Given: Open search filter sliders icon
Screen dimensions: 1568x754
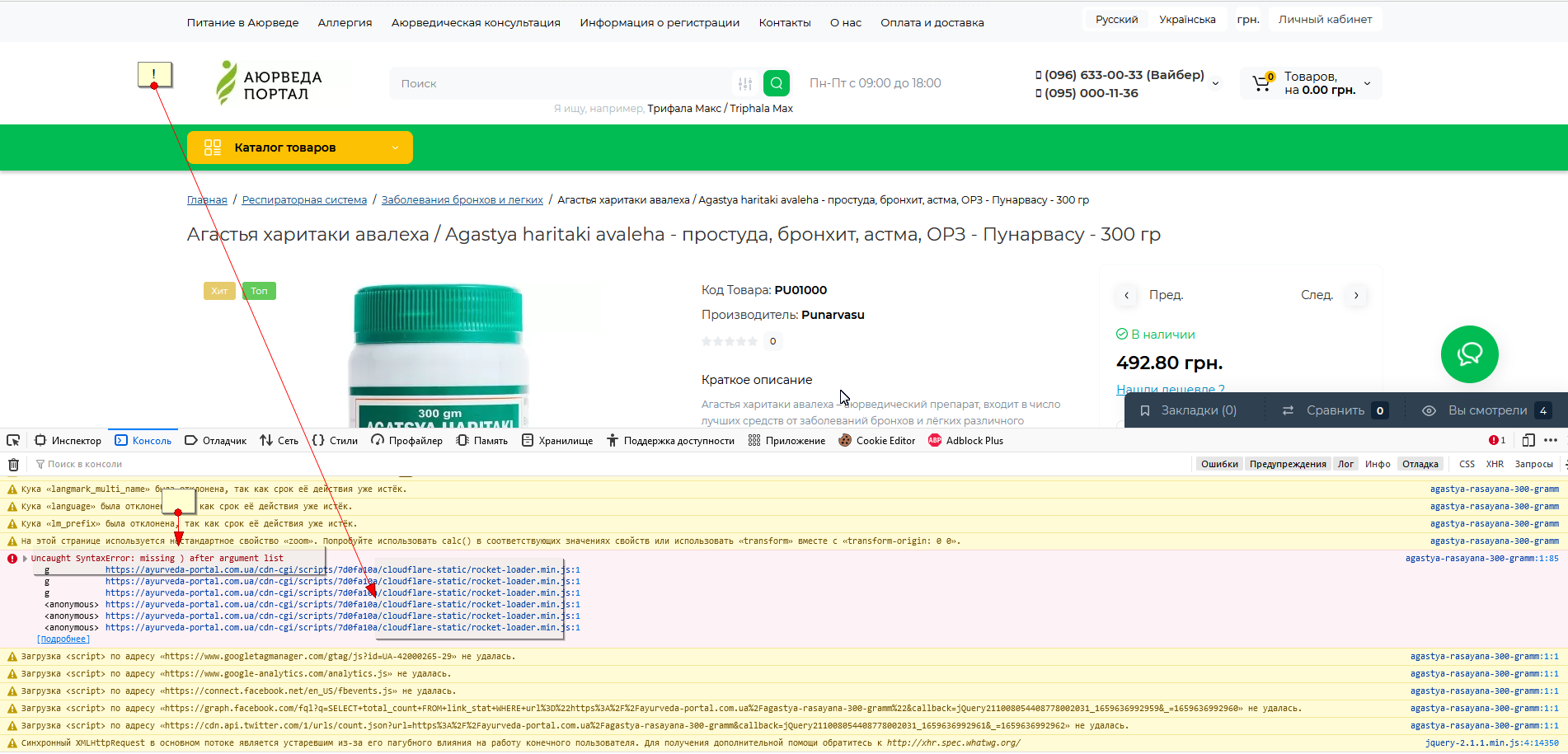Looking at the screenshot, I should (745, 83).
